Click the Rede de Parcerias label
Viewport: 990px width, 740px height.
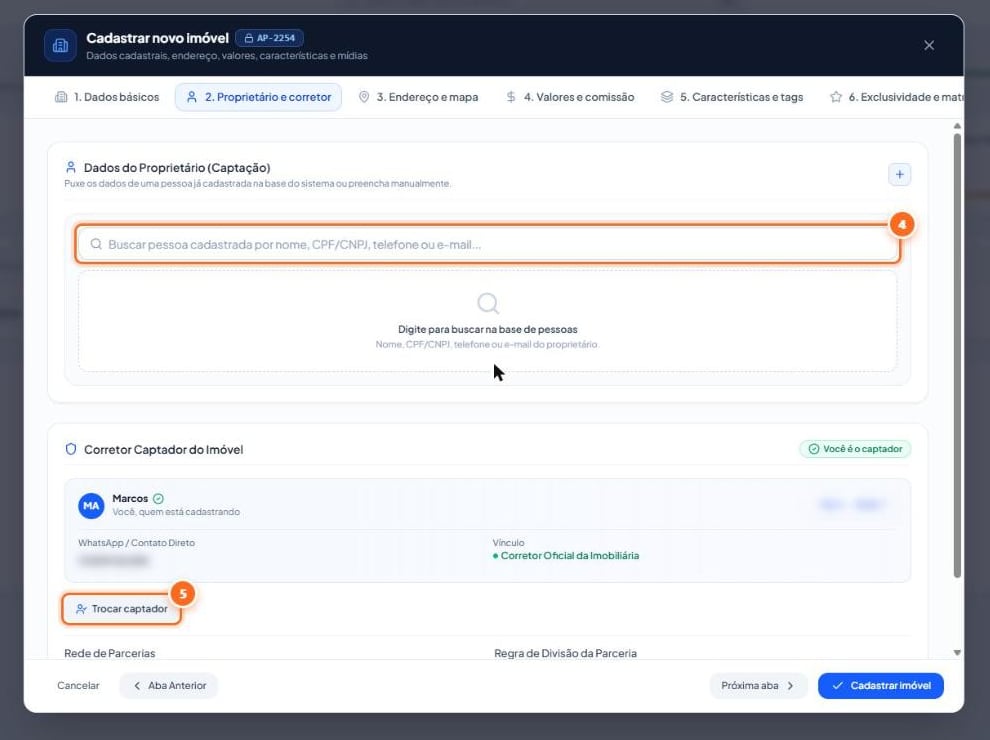(x=110, y=653)
